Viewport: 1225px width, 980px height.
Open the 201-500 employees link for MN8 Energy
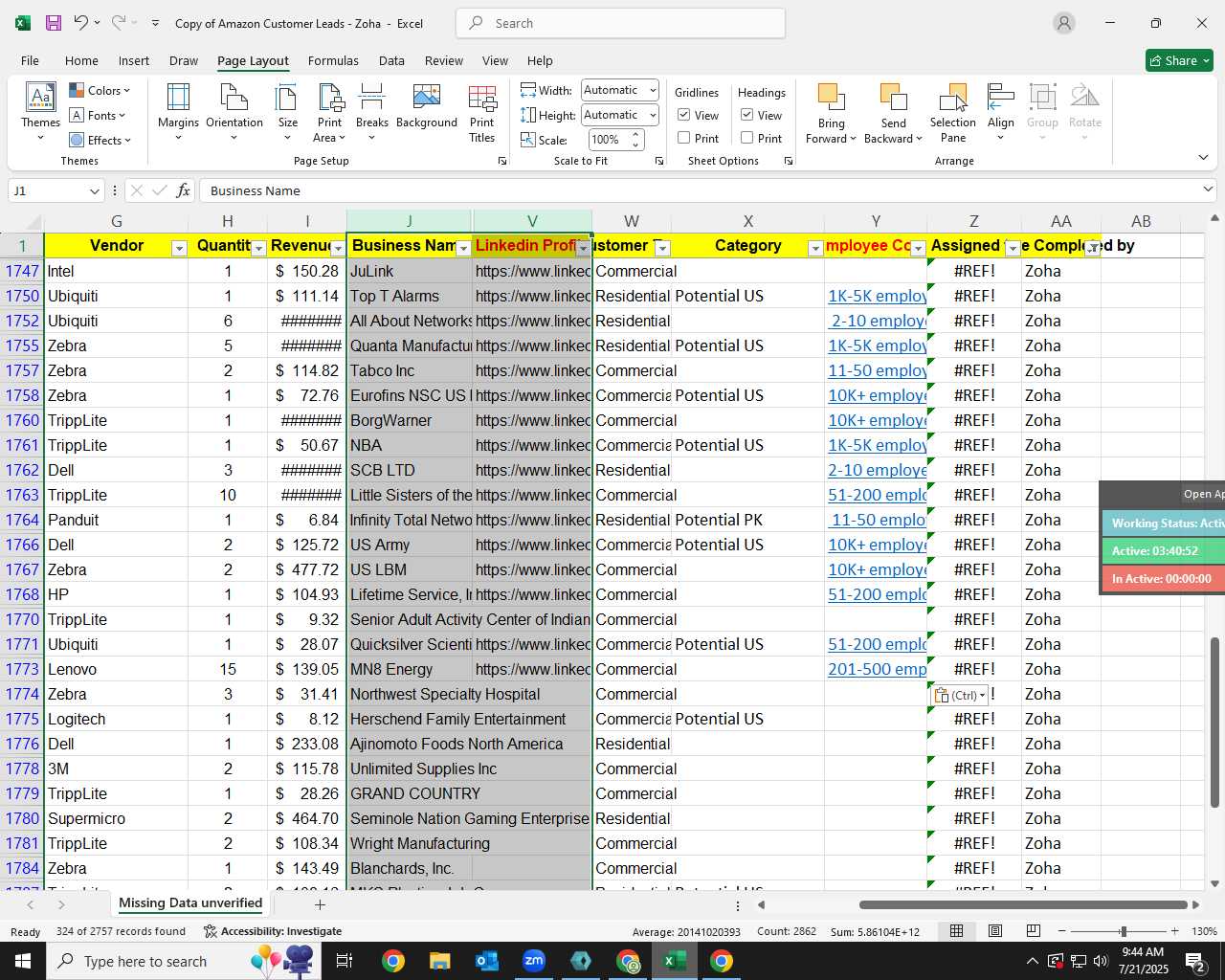tap(877, 669)
